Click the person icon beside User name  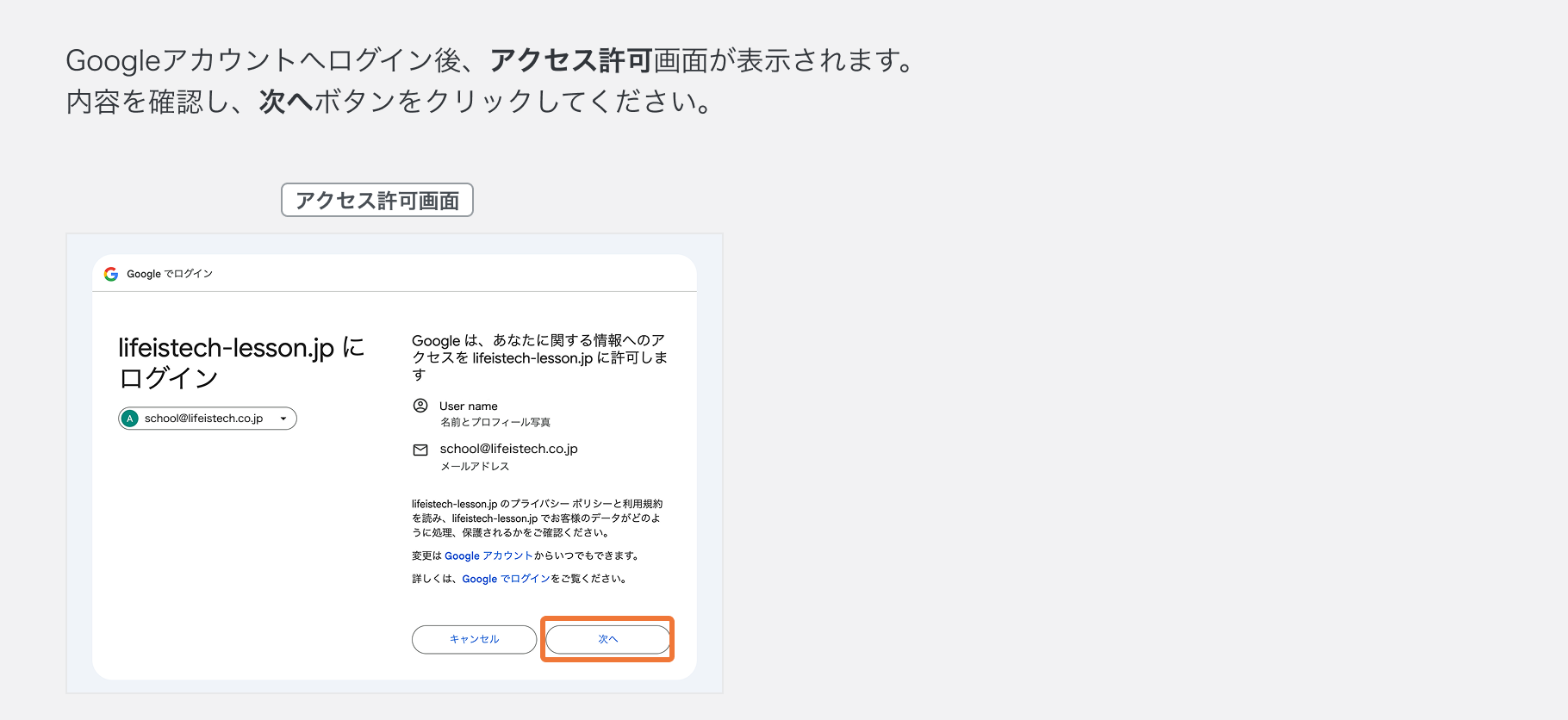[420, 406]
